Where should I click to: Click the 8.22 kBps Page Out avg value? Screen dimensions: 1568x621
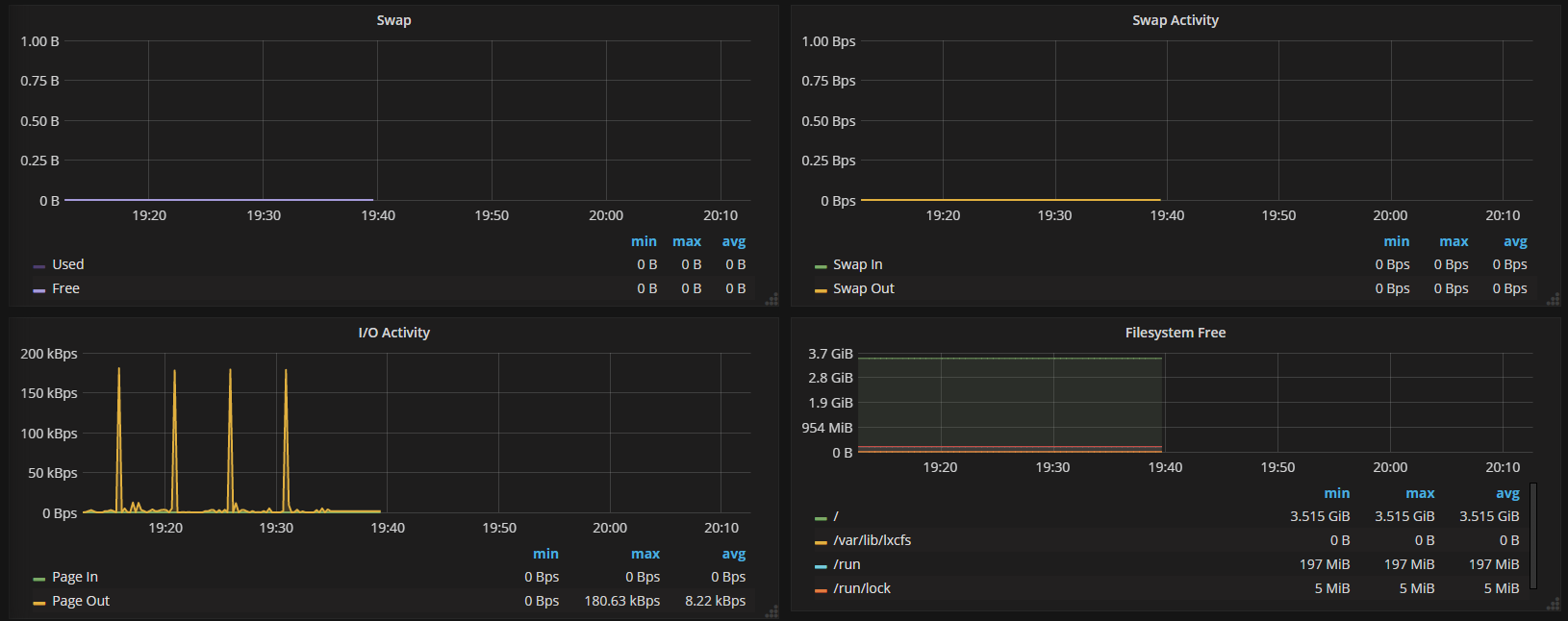(x=715, y=601)
